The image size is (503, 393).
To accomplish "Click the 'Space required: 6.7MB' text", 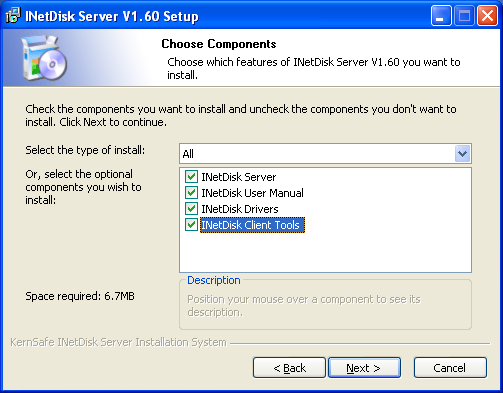I will coord(80,296).
